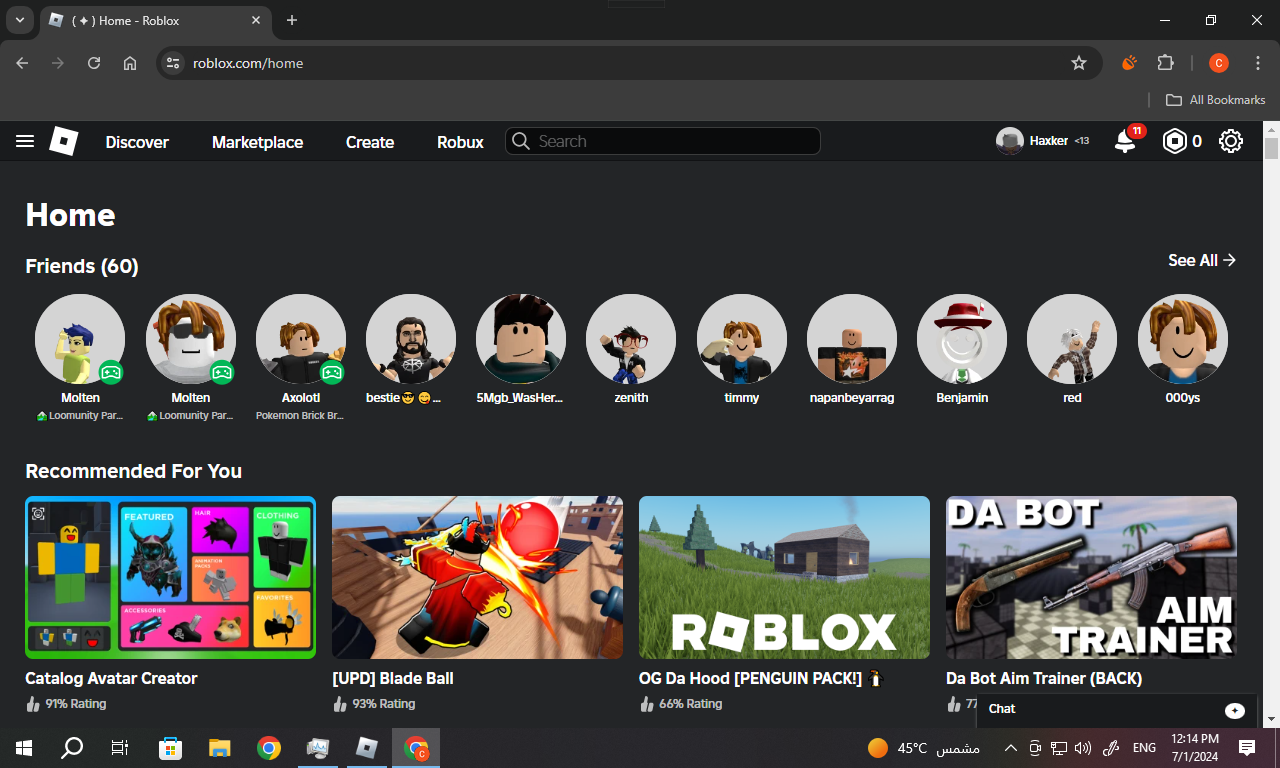This screenshot has height=768, width=1280.
Task: Click the volume speaker tray icon
Action: tap(1084, 748)
